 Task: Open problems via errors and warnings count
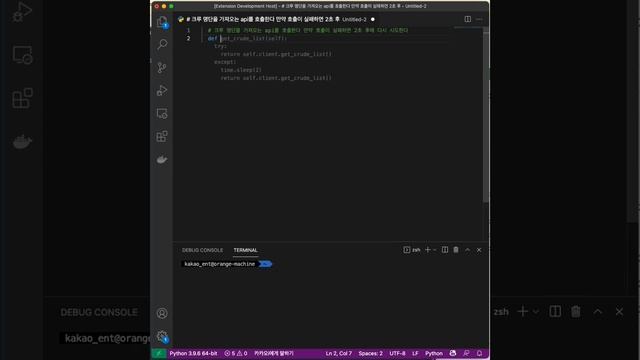(x=236, y=353)
